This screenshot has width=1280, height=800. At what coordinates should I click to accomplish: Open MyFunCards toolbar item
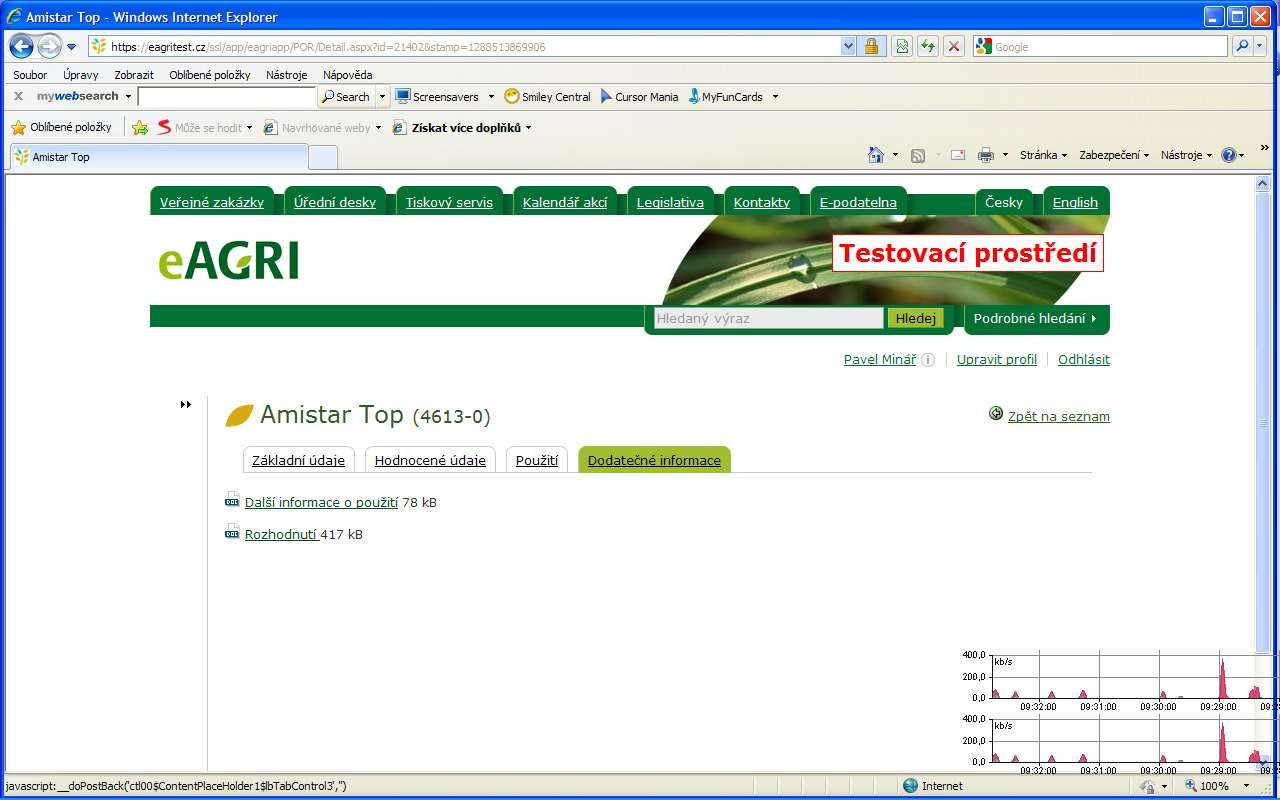(x=724, y=97)
